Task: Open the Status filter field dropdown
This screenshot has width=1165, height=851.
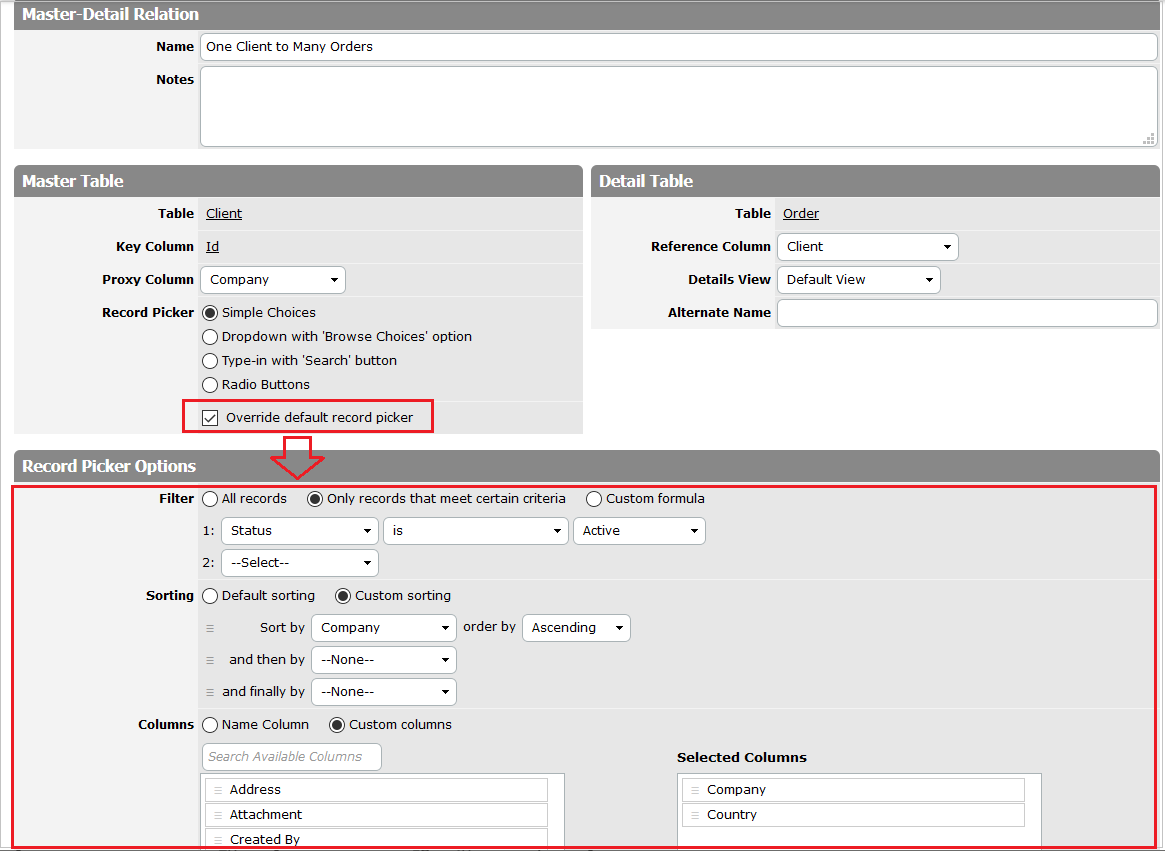Action: 300,531
